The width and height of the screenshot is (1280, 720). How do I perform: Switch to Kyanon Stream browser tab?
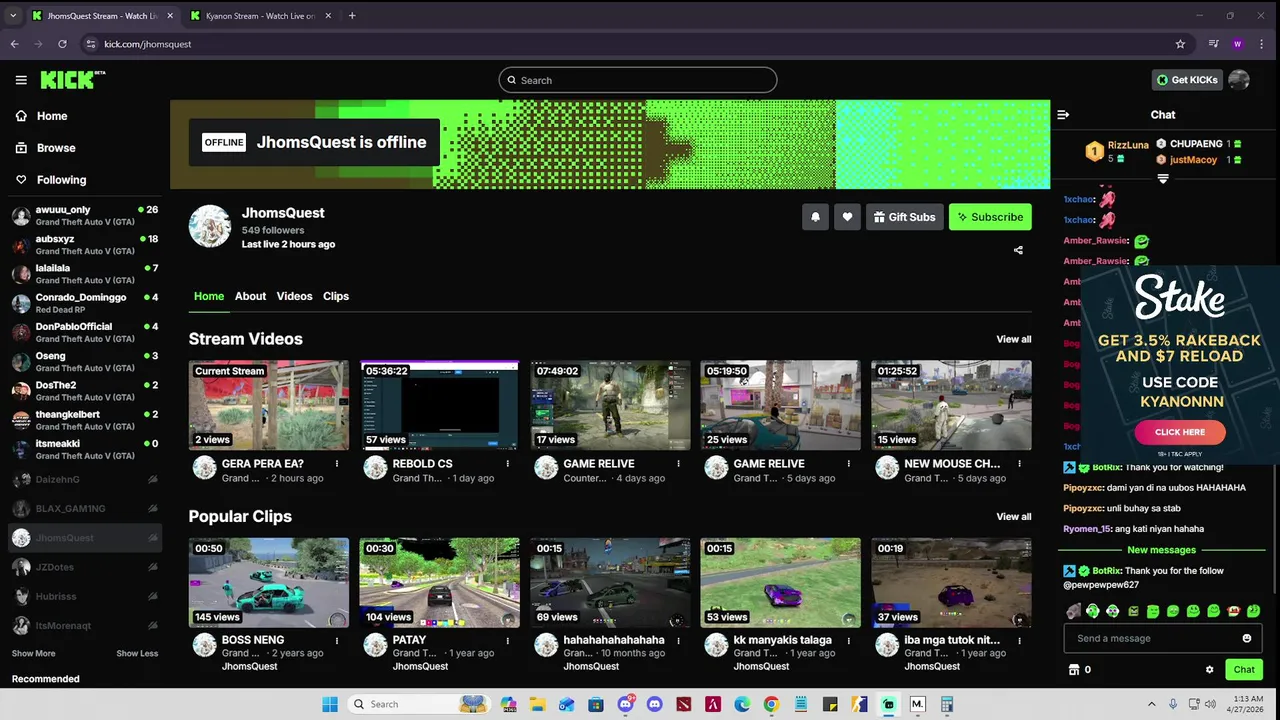[259, 16]
